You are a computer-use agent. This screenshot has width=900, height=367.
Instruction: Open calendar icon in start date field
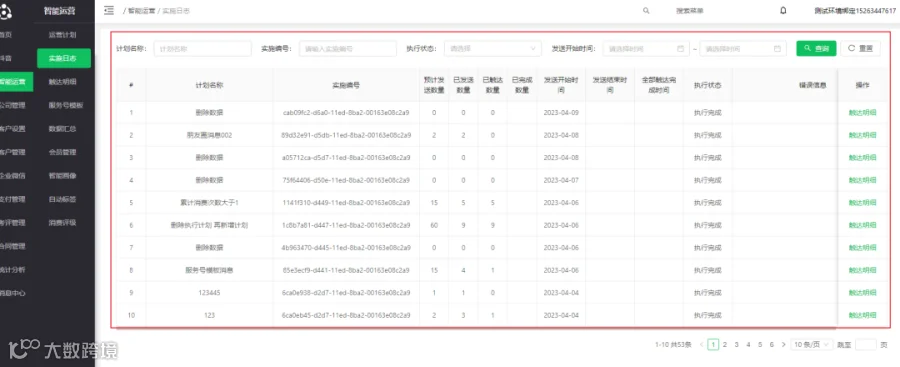pos(681,49)
